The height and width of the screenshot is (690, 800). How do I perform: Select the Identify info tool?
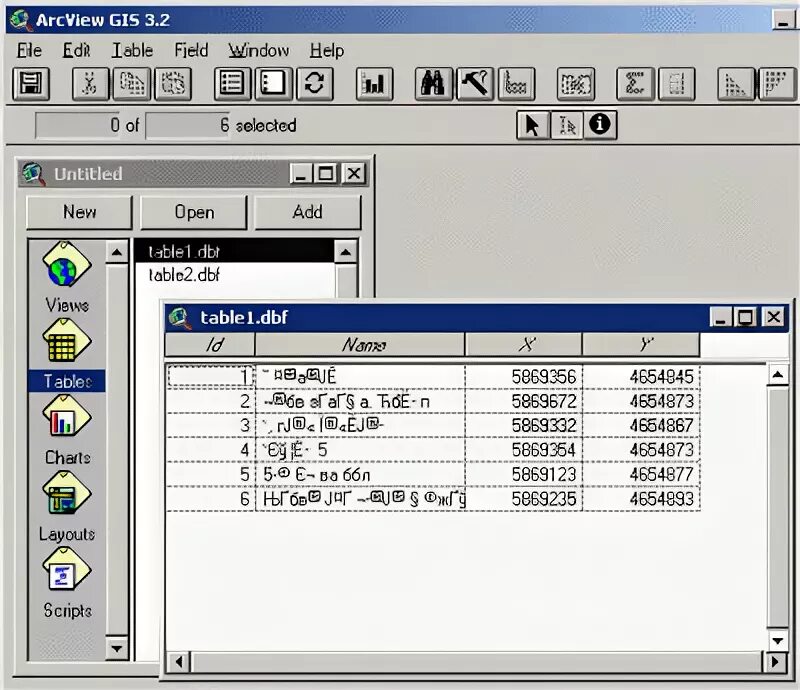coord(600,125)
